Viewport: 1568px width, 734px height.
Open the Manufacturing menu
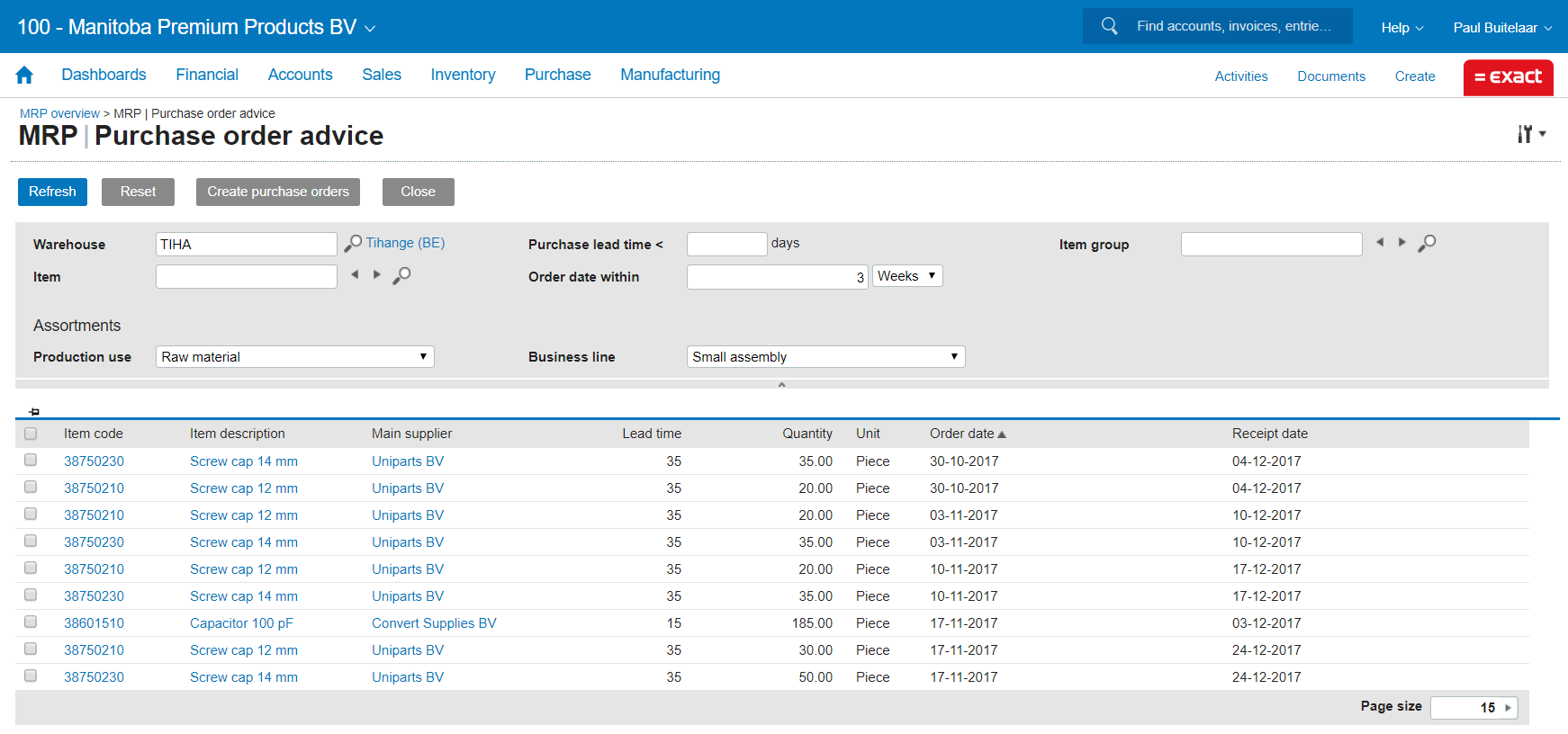[670, 76]
